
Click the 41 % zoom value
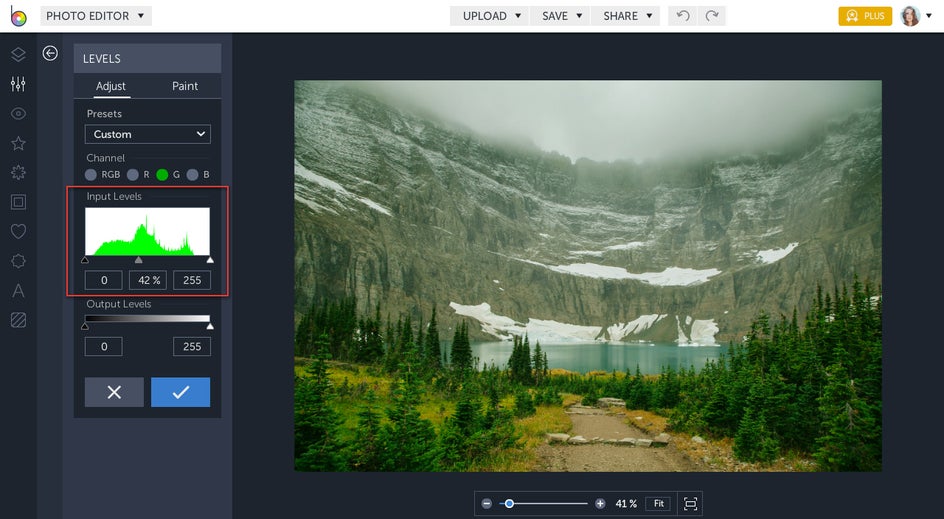point(626,503)
